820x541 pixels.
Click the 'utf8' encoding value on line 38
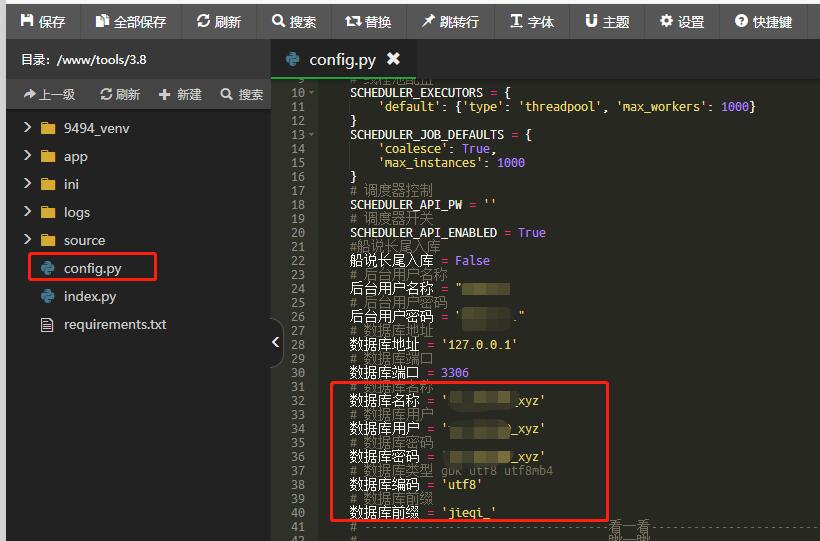(x=462, y=484)
